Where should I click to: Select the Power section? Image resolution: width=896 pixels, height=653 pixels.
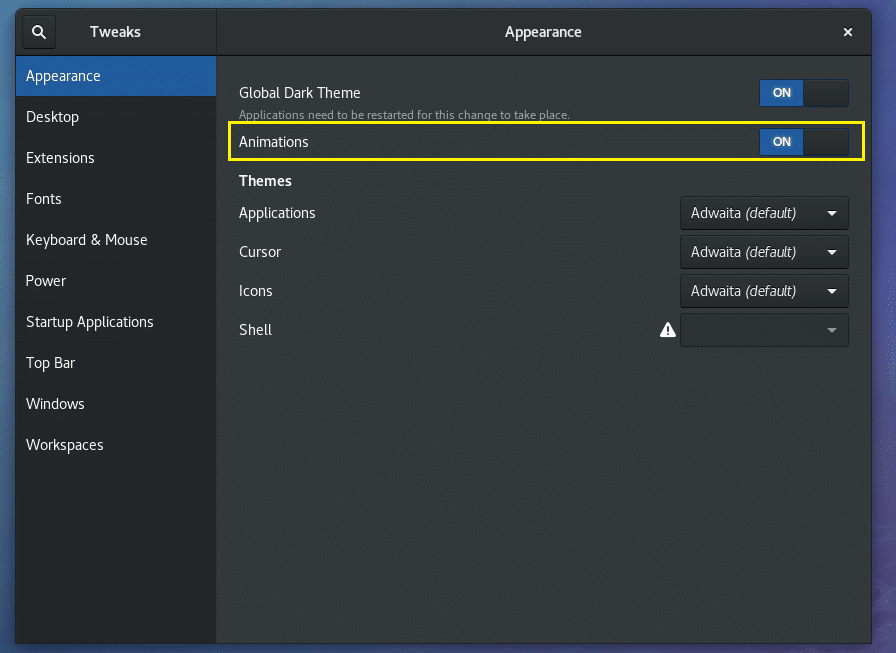coord(45,280)
